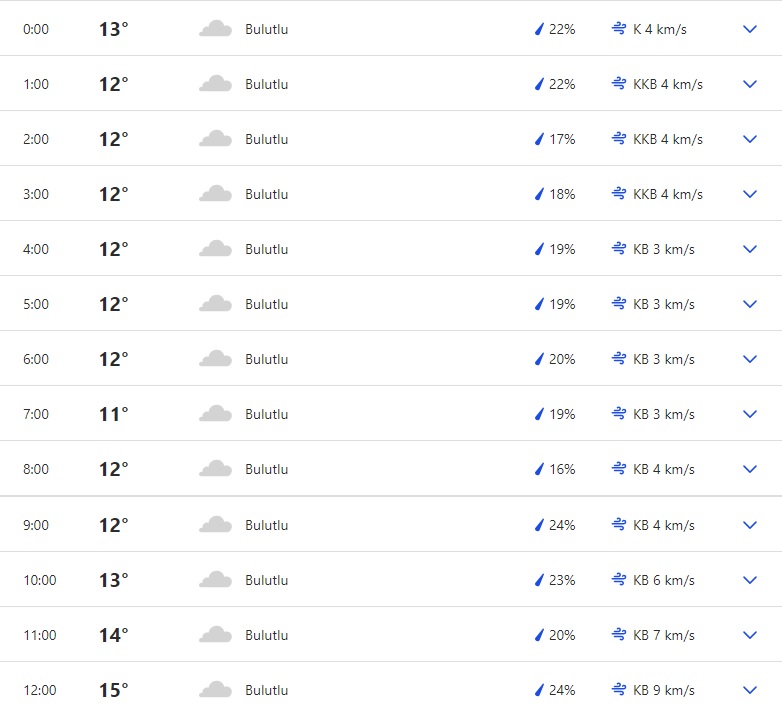
Task: Expand the 0:00 hourly forecast details
Action: pyautogui.click(x=750, y=29)
